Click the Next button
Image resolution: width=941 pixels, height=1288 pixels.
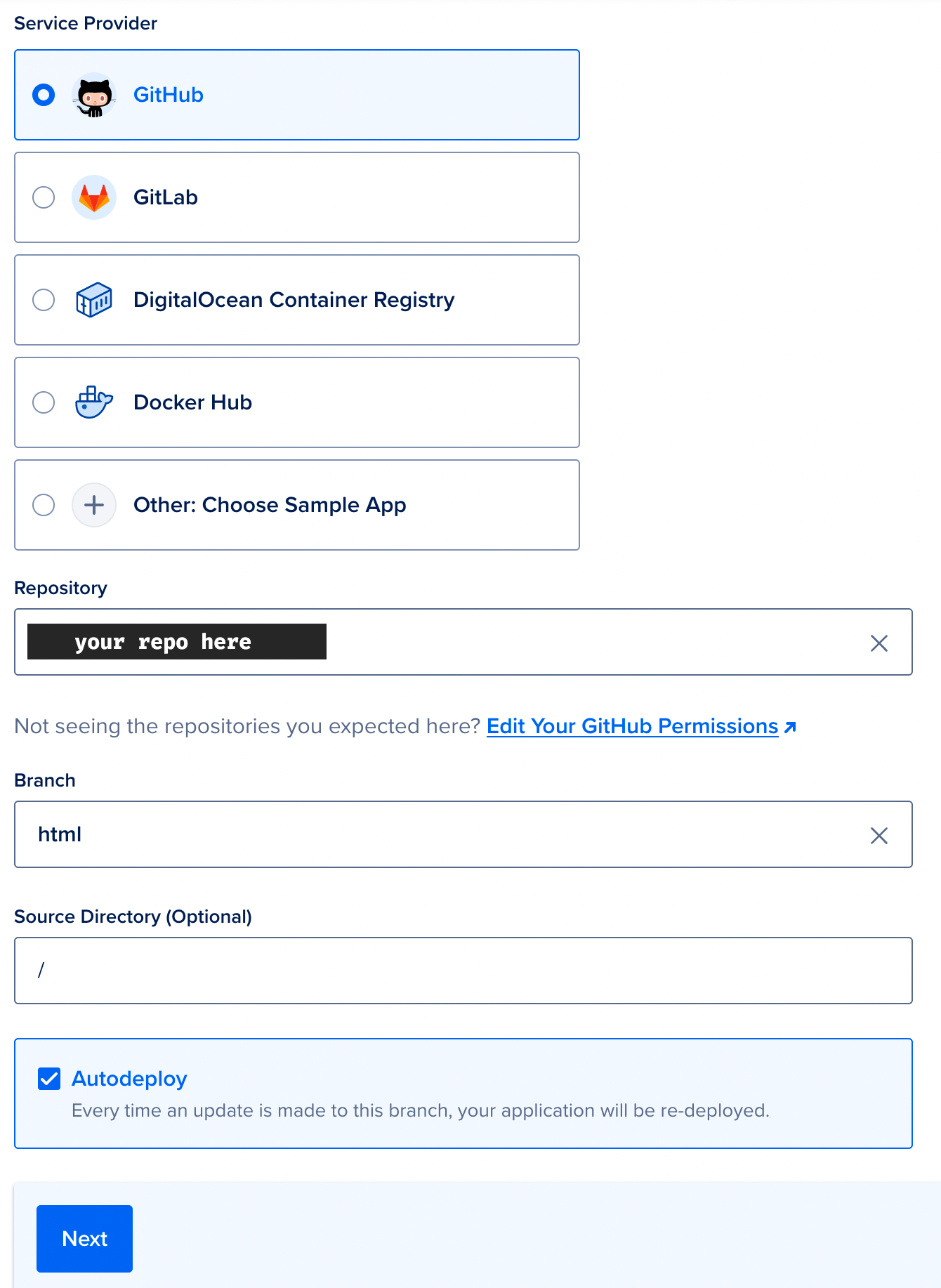(x=84, y=1238)
